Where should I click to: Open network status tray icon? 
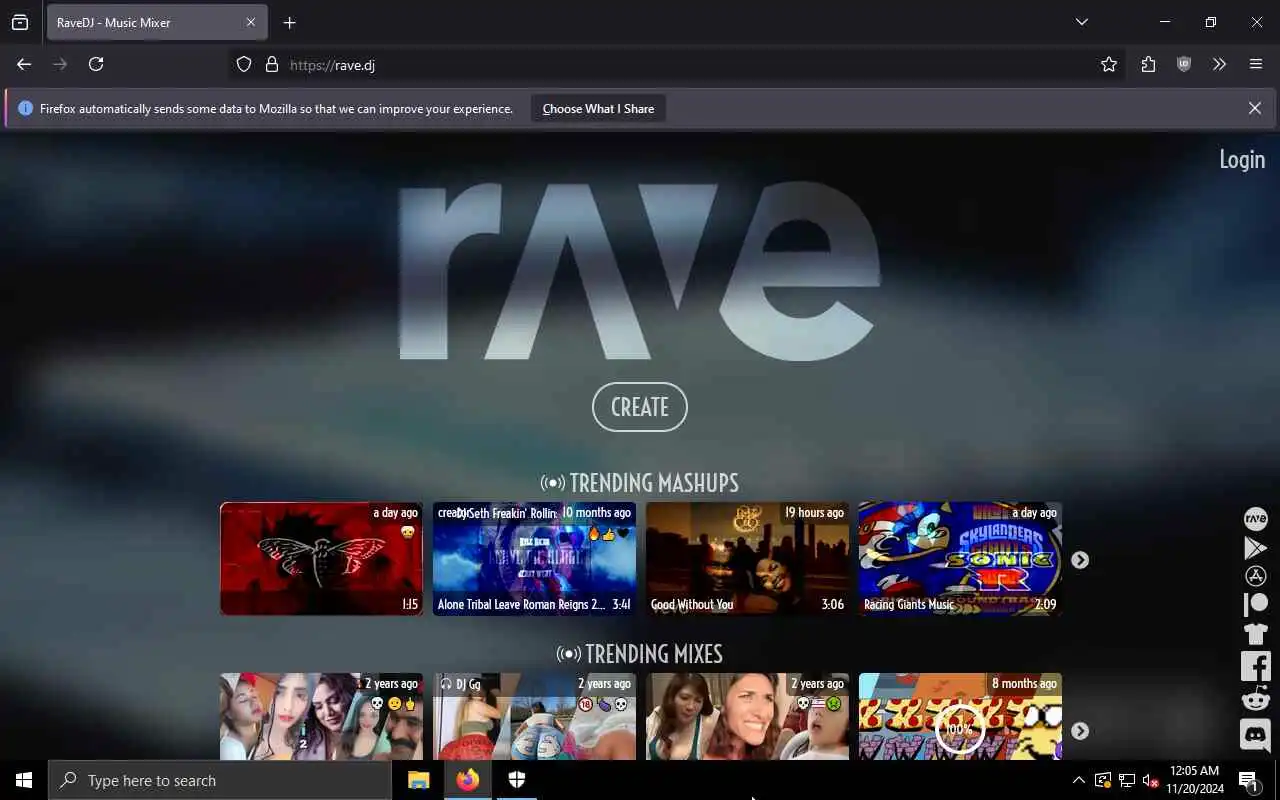[1126, 780]
